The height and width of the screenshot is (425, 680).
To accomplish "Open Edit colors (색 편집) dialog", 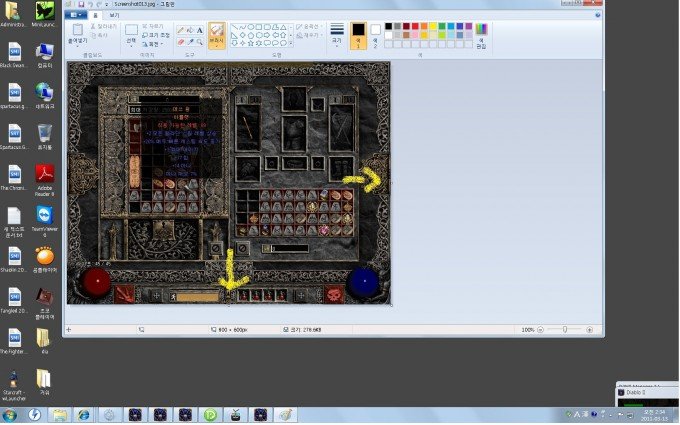I will tap(481, 36).
